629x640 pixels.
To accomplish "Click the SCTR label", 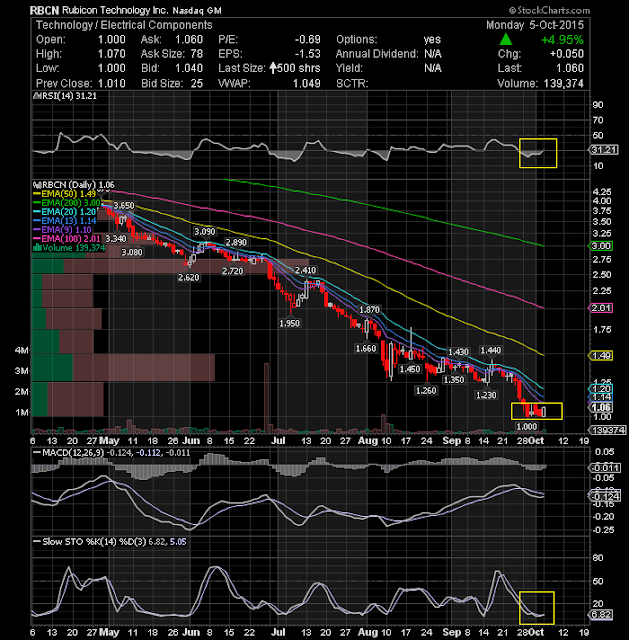I will [352, 83].
